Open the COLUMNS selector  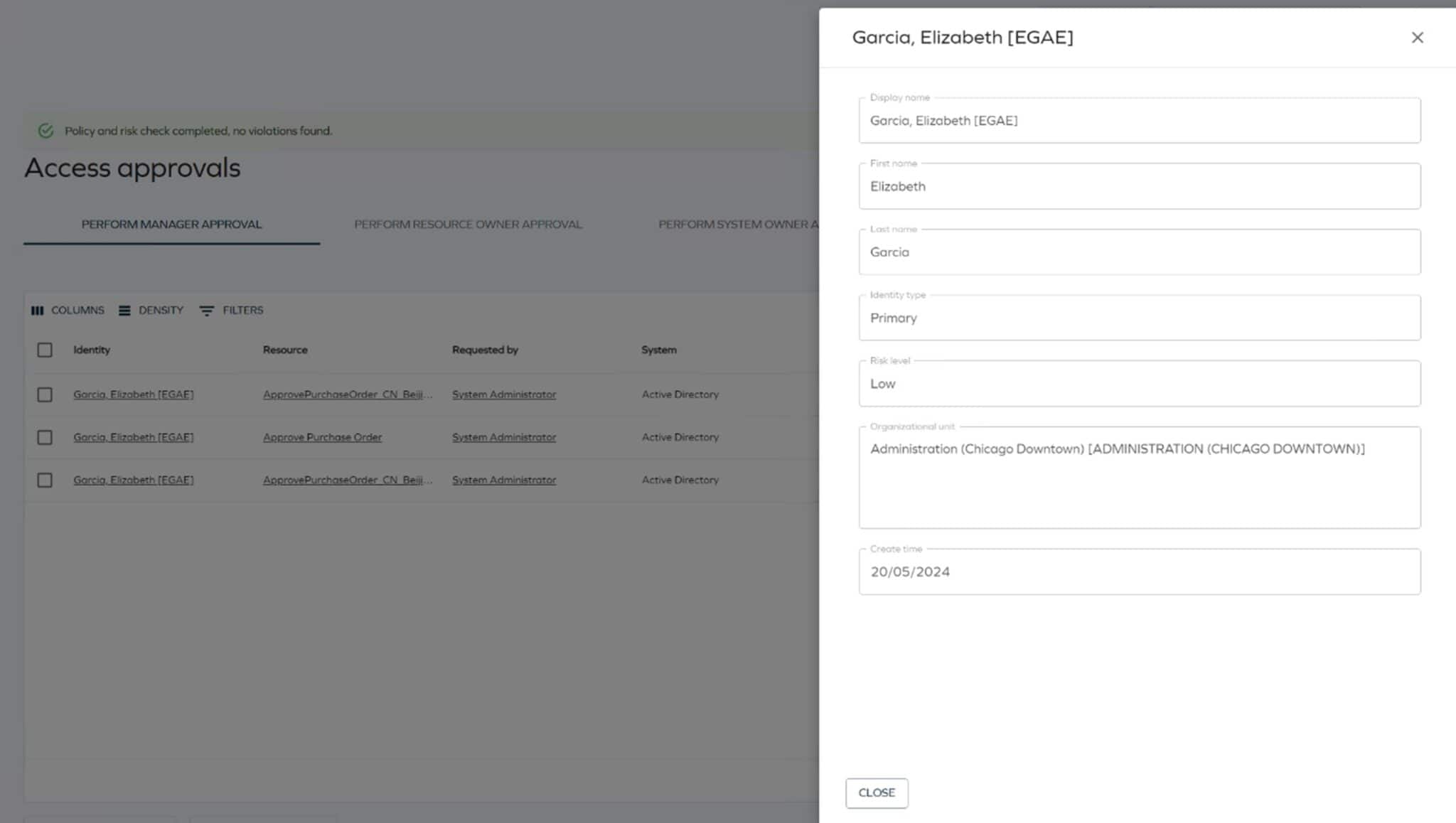pos(68,311)
